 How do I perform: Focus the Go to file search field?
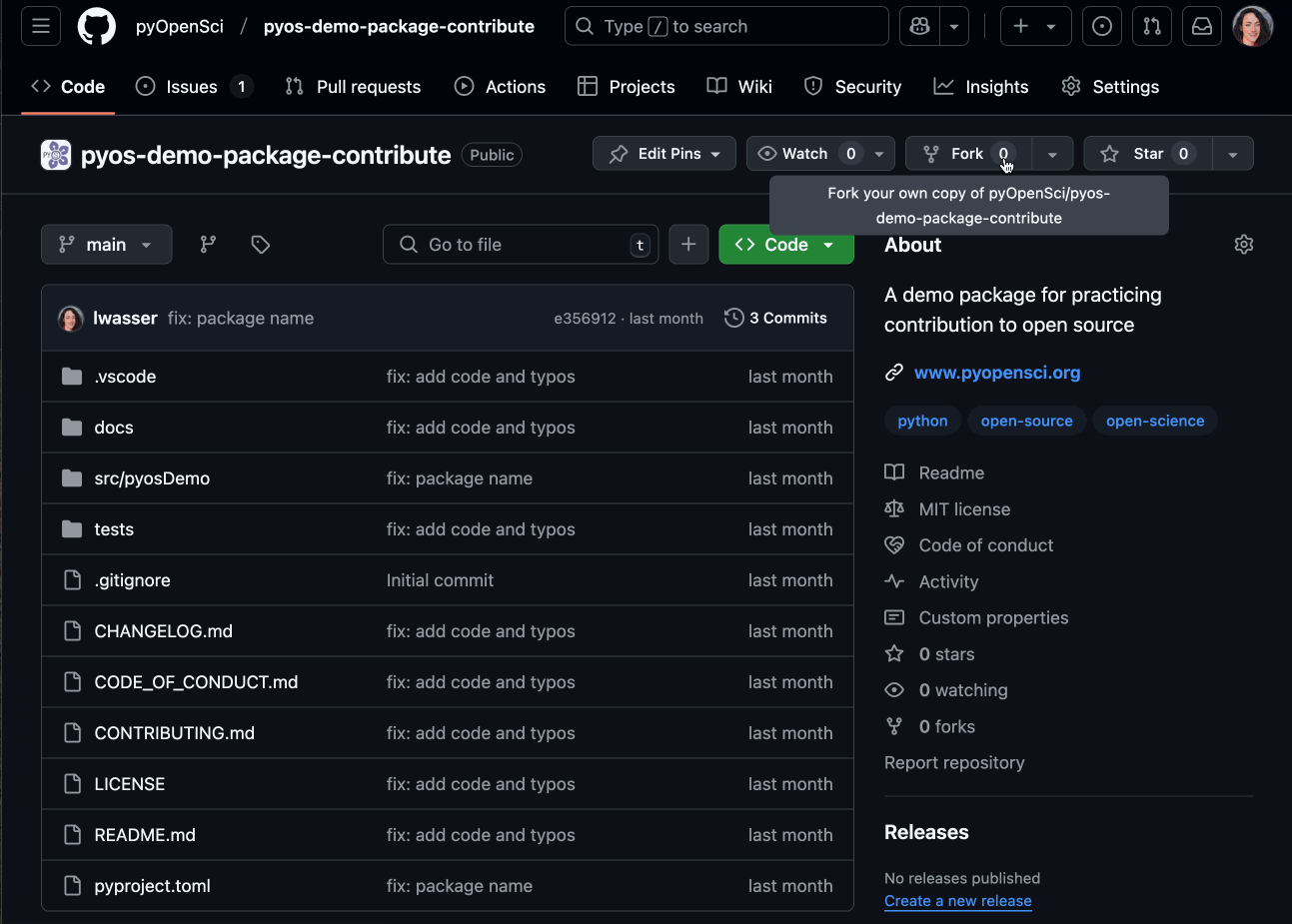tap(521, 244)
